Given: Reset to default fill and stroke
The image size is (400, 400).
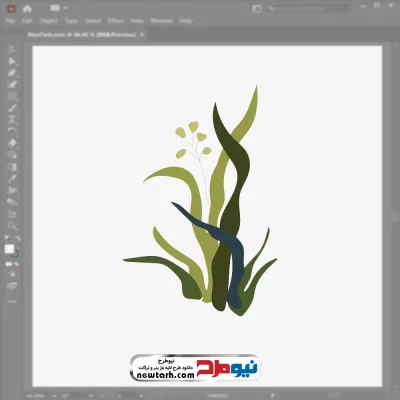Looking at the screenshot, I should [7, 239].
